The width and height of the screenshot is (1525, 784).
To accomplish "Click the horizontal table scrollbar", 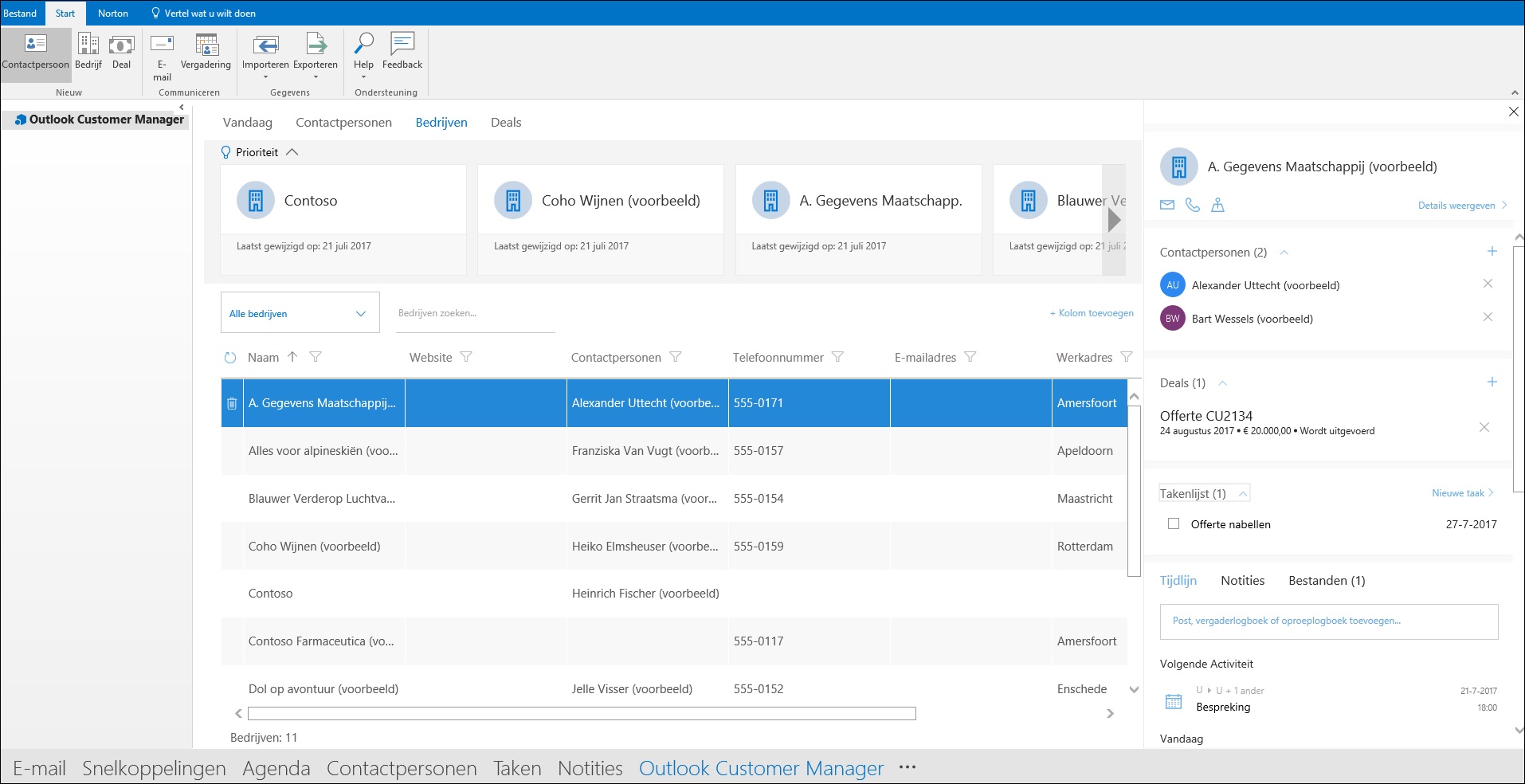I will coord(582,713).
